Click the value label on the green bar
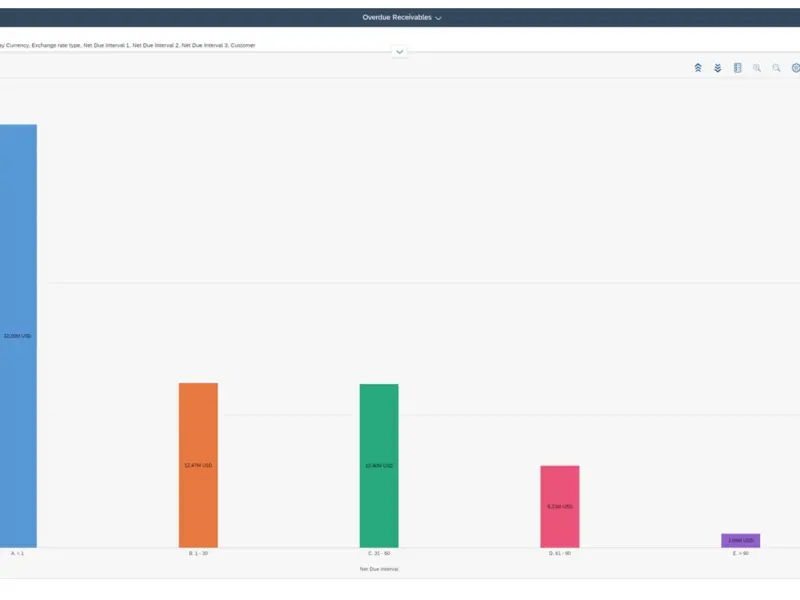Image resolution: width=800 pixels, height=600 pixels. click(x=379, y=466)
